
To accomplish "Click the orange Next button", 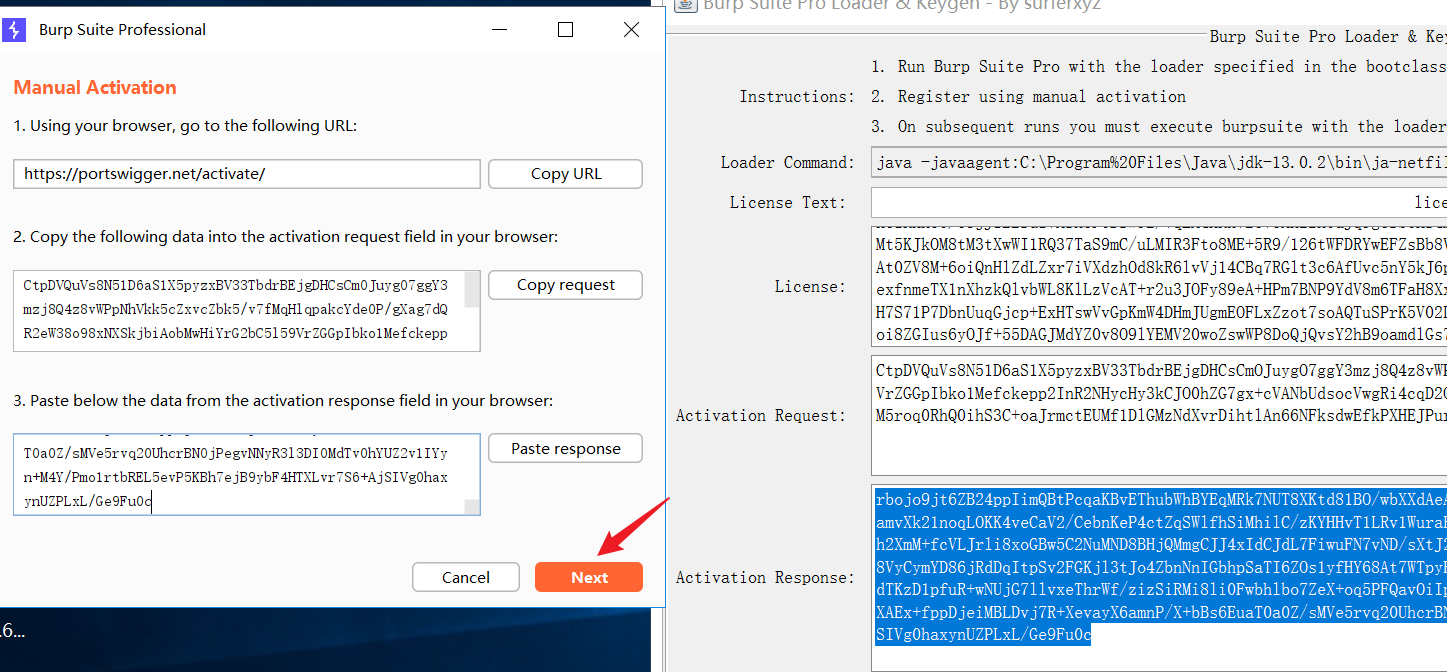I will point(589,577).
